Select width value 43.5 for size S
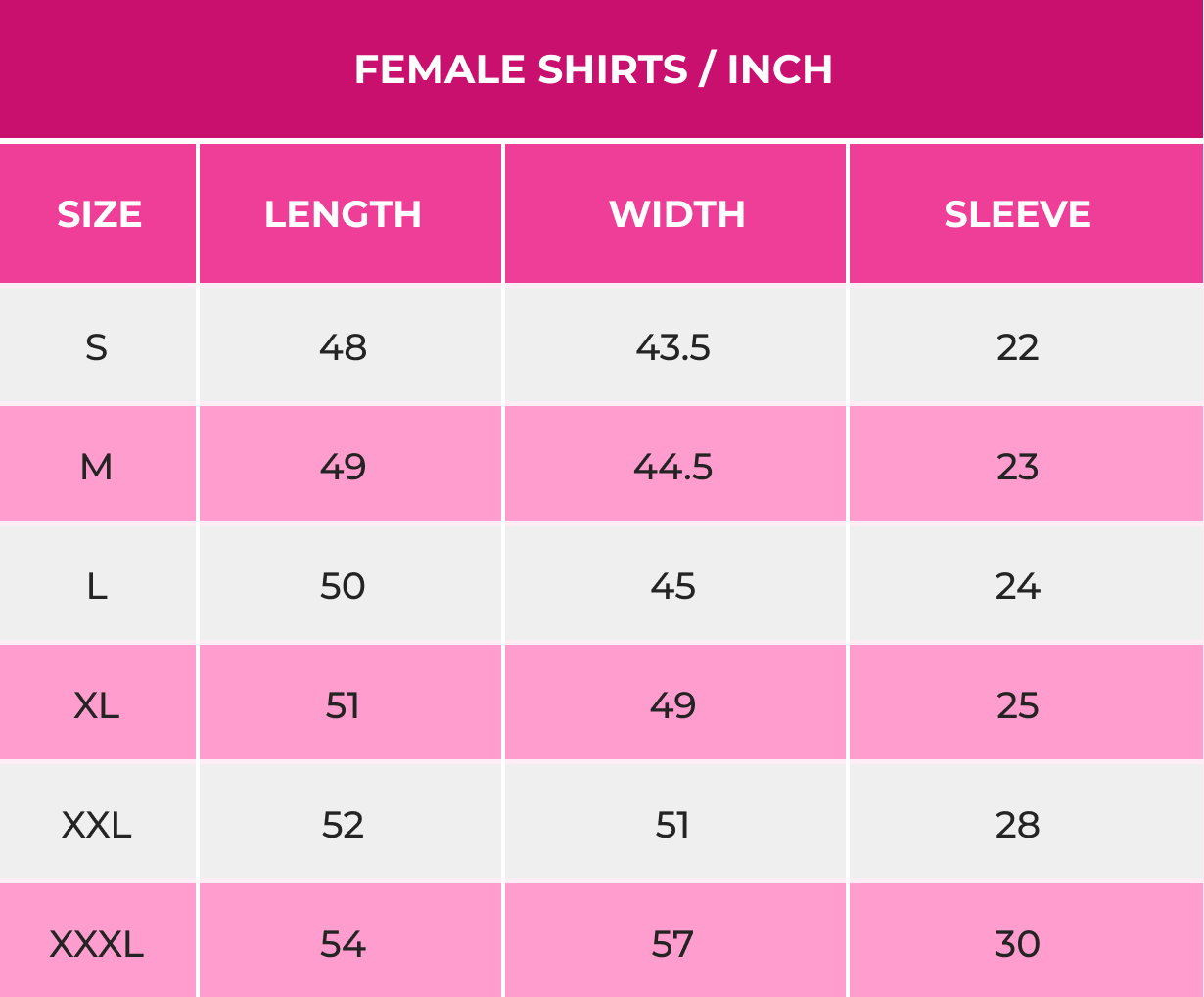 click(x=673, y=347)
